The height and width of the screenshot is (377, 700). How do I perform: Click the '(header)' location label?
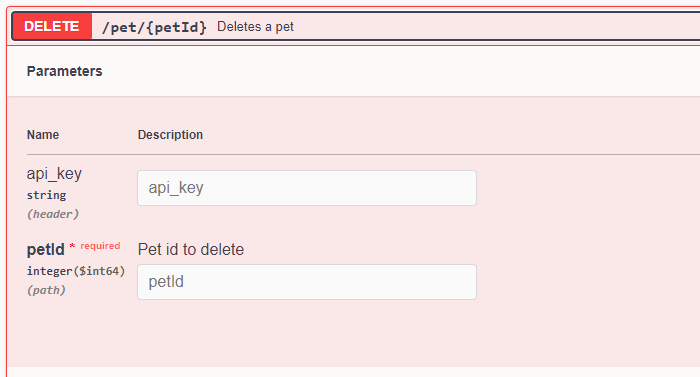53,214
